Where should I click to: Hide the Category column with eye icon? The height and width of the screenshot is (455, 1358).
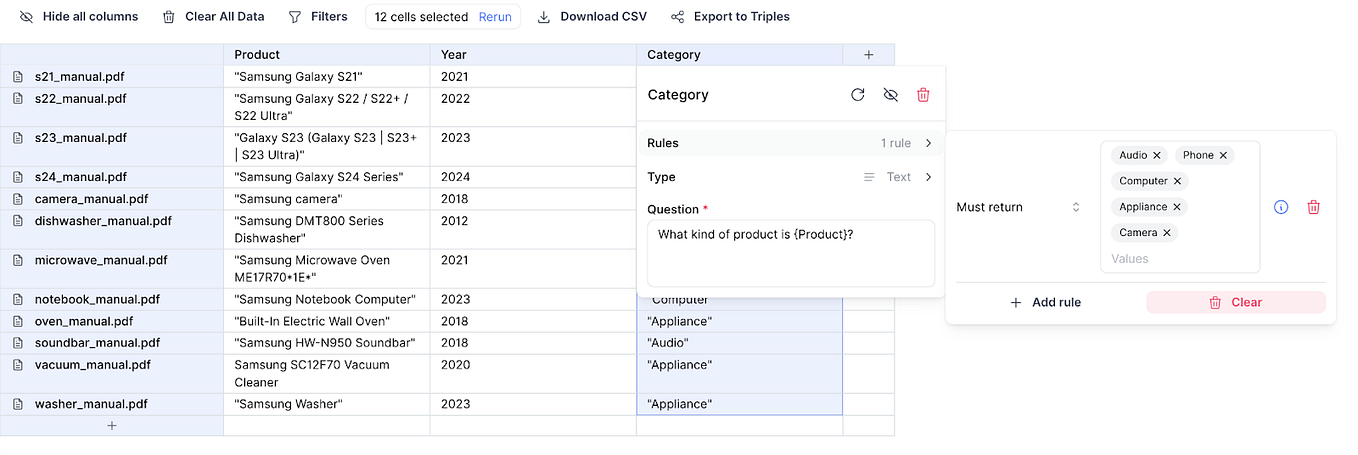click(x=890, y=95)
